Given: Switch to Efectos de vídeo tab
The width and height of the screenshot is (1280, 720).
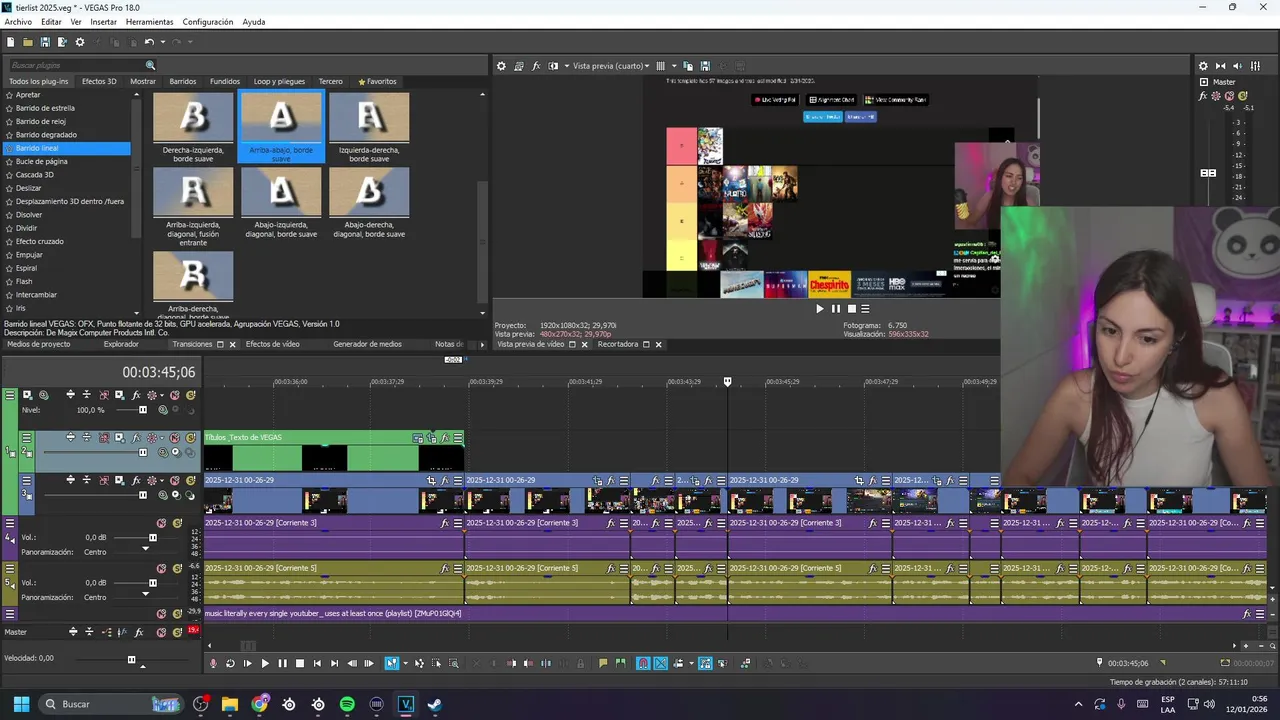Looking at the screenshot, I should coord(272,344).
